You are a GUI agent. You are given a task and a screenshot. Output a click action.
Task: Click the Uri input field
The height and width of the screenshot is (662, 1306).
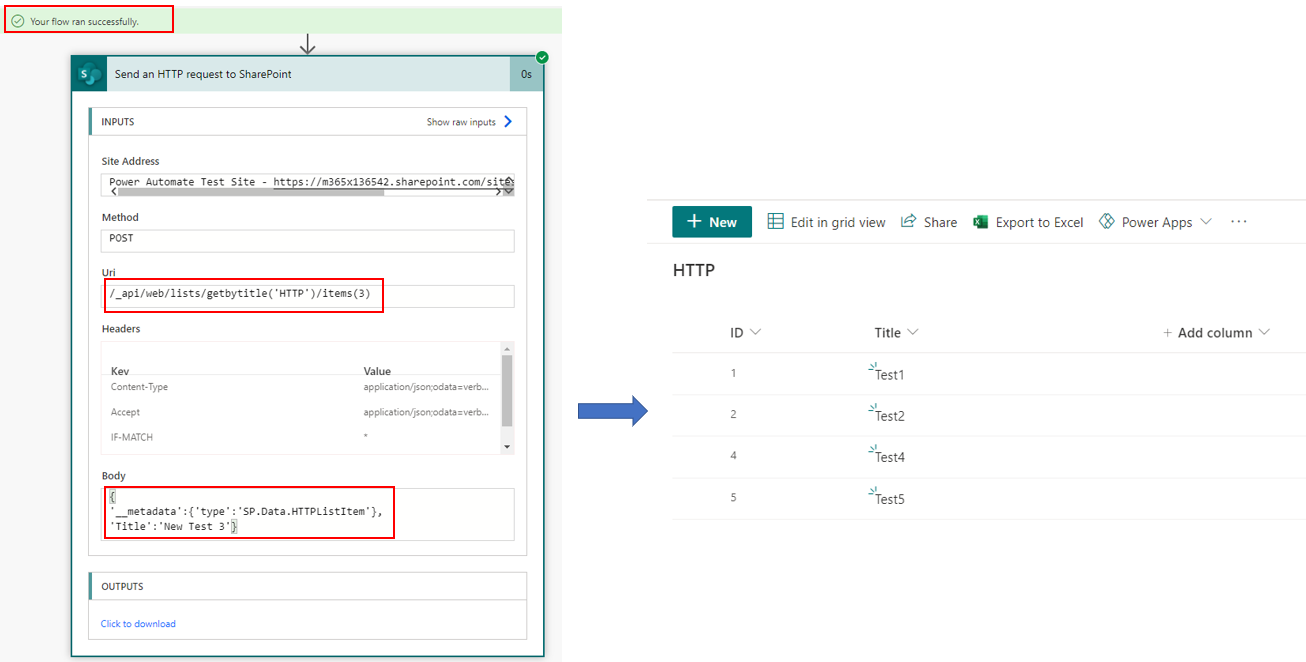pos(308,296)
